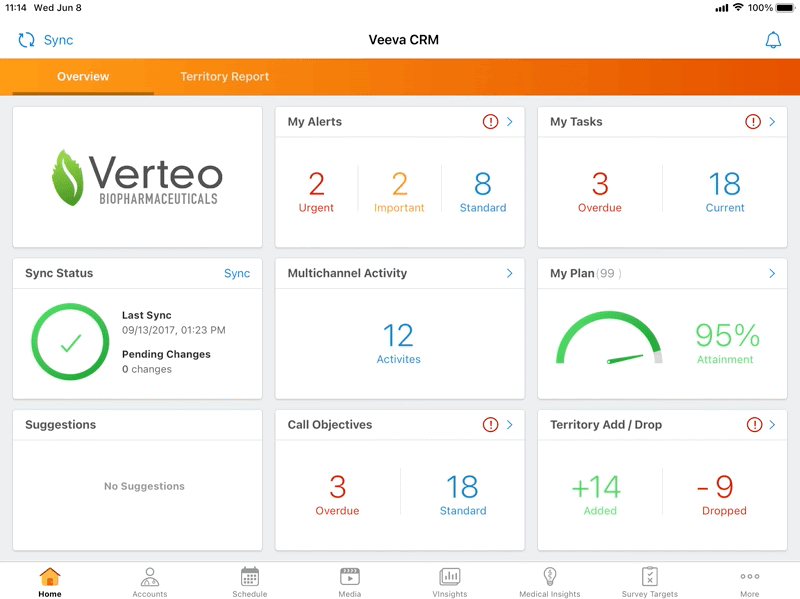The height and width of the screenshot is (599, 800).
Task: Open Medical Insights lightbulb icon
Action: pos(549,577)
